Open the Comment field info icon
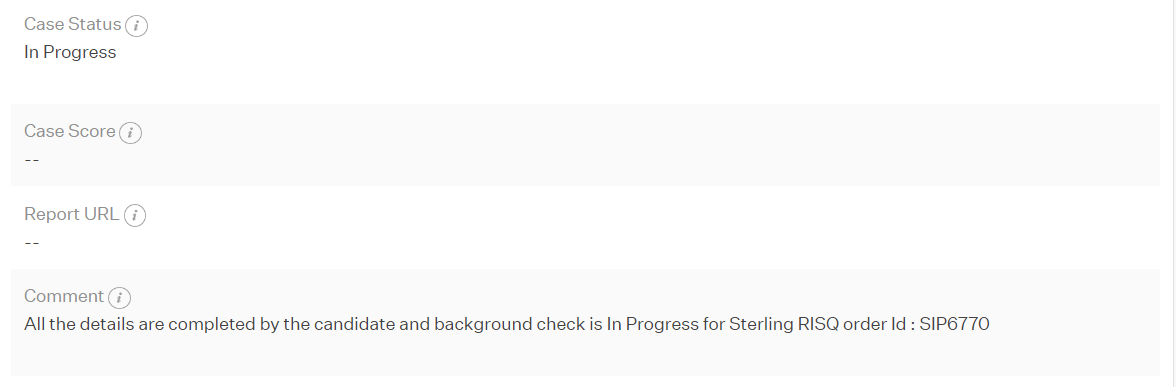Screen dimensions: 1176x387 tap(119, 298)
